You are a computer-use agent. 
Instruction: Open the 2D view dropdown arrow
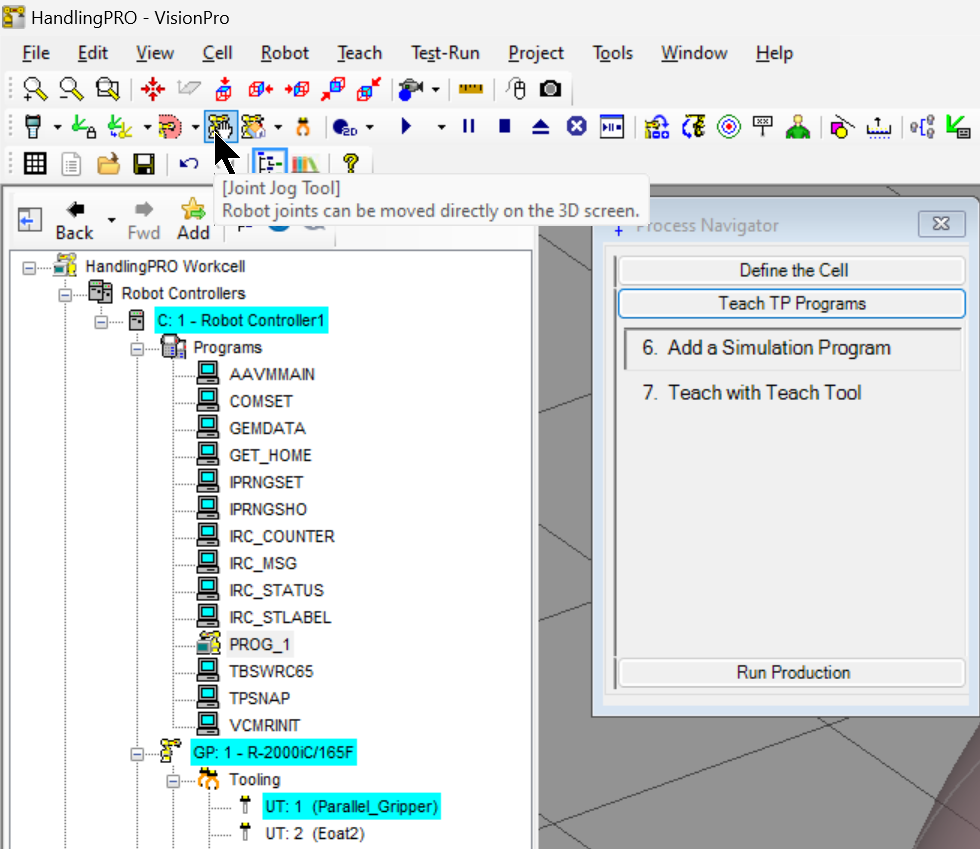(x=370, y=128)
